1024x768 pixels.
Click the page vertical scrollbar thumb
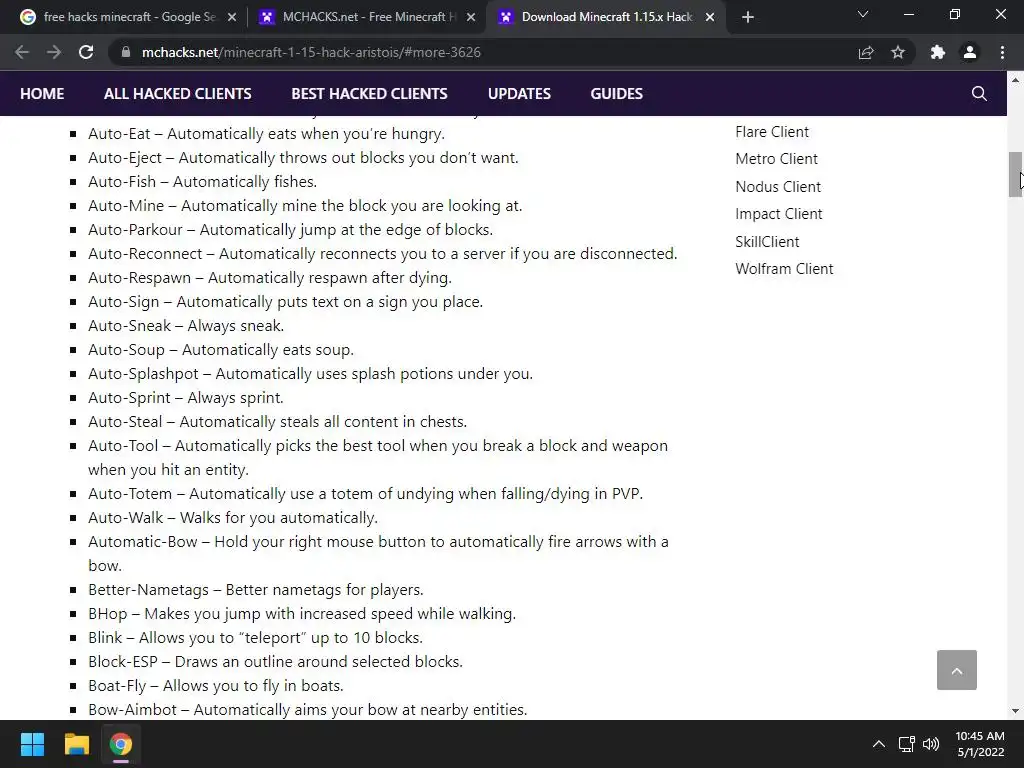[1015, 174]
